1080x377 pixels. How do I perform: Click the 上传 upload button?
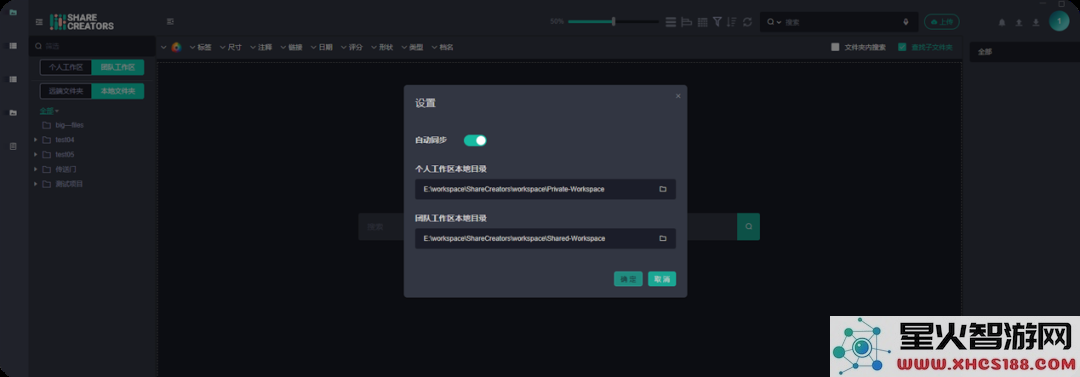942,22
